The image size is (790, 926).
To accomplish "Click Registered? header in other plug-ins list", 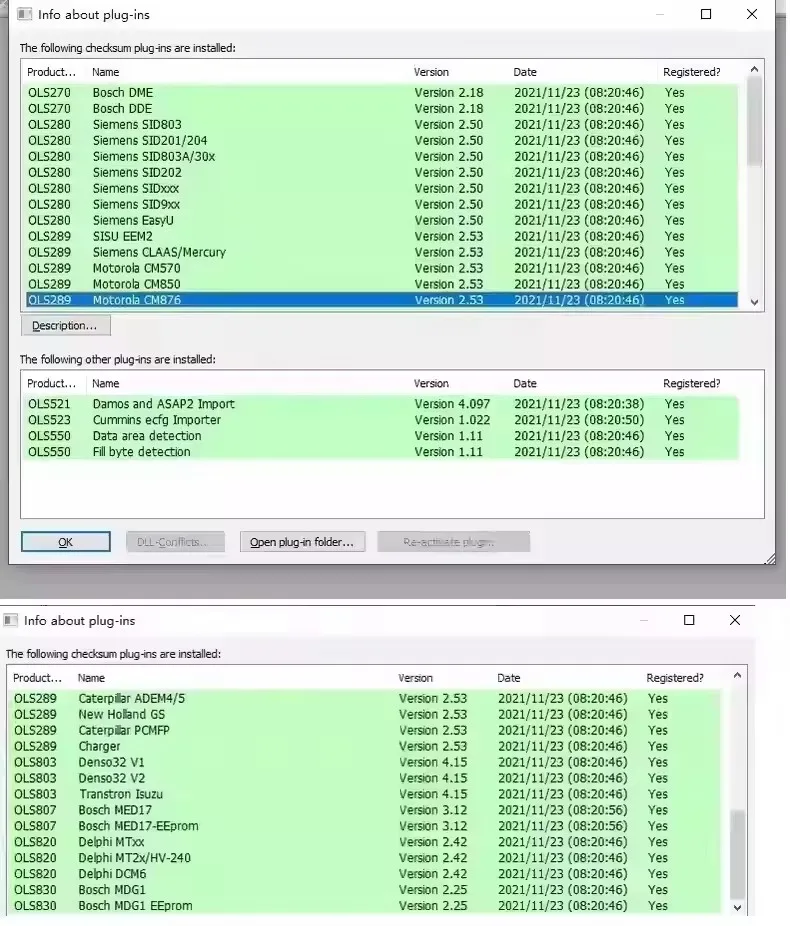I will tap(691, 383).
